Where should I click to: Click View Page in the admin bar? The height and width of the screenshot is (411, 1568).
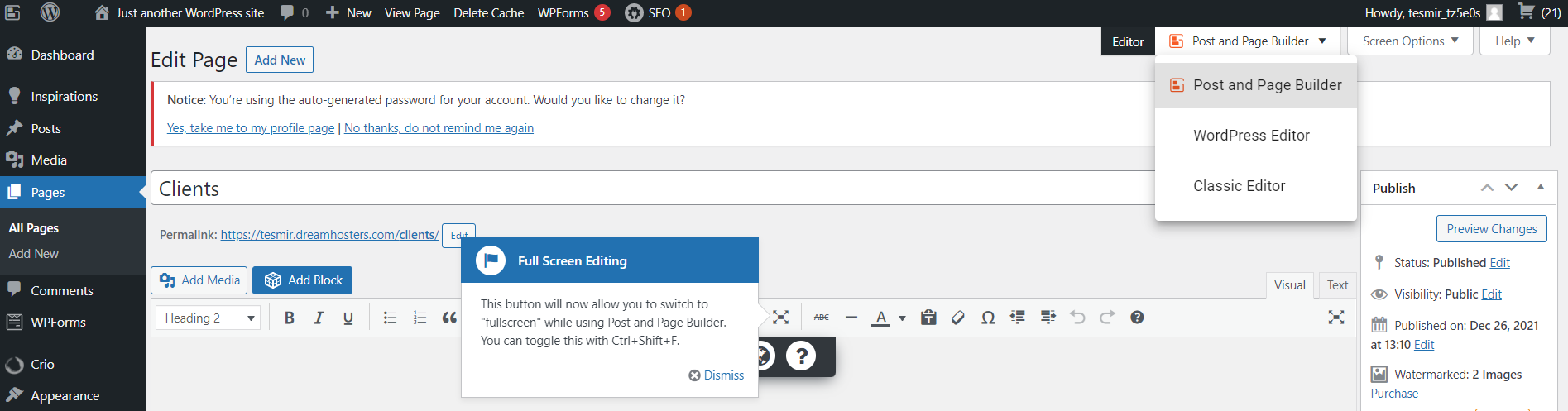click(x=412, y=12)
